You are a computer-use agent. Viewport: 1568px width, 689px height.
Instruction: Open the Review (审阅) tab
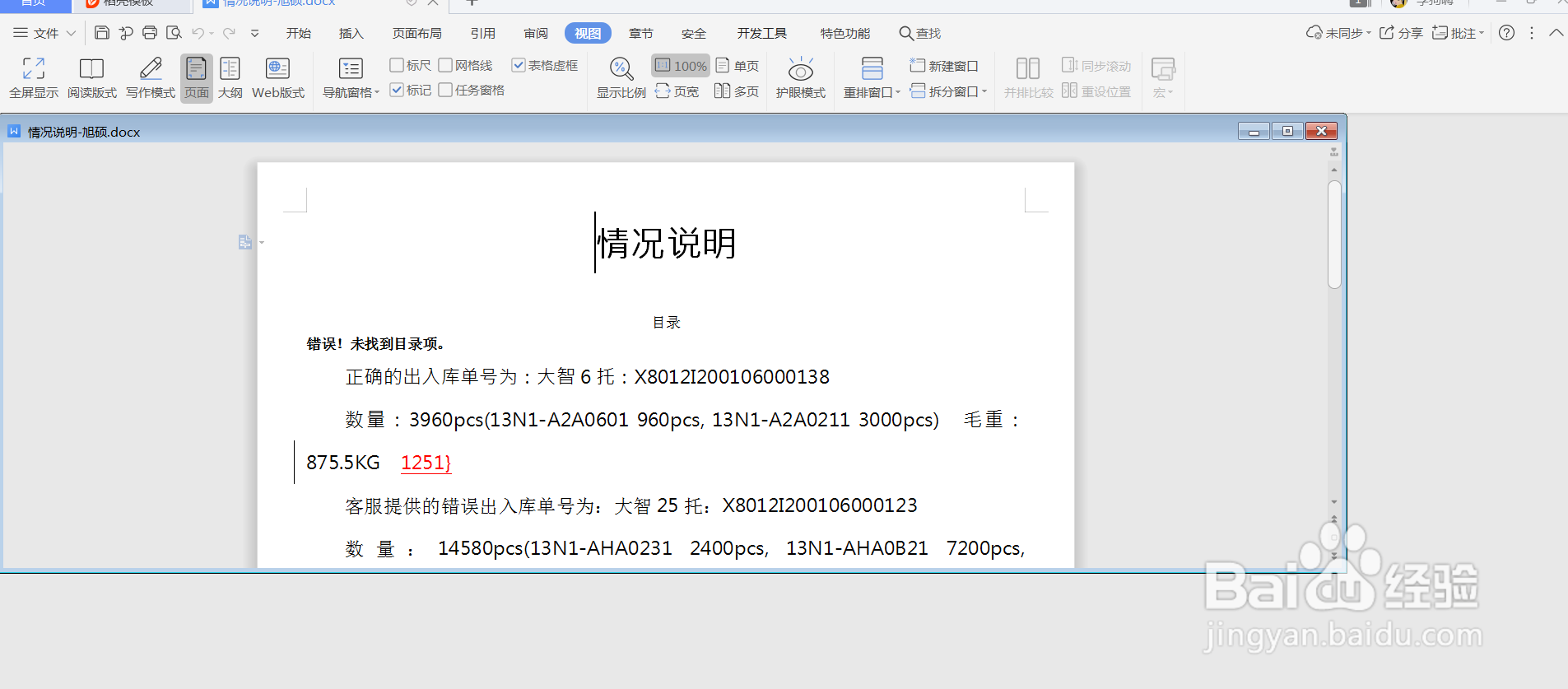point(536,33)
